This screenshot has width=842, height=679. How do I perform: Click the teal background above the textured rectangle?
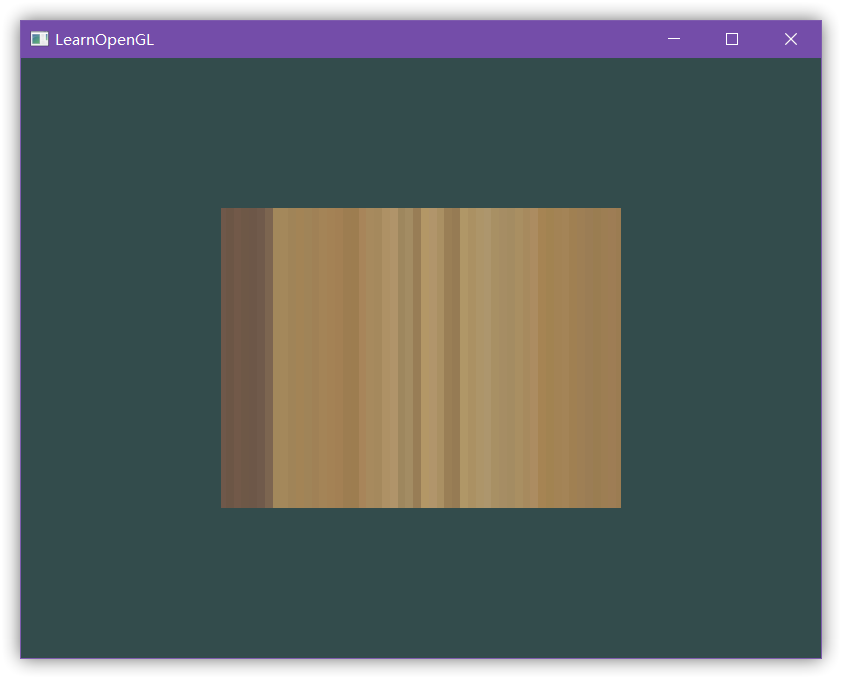click(x=421, y=130)
